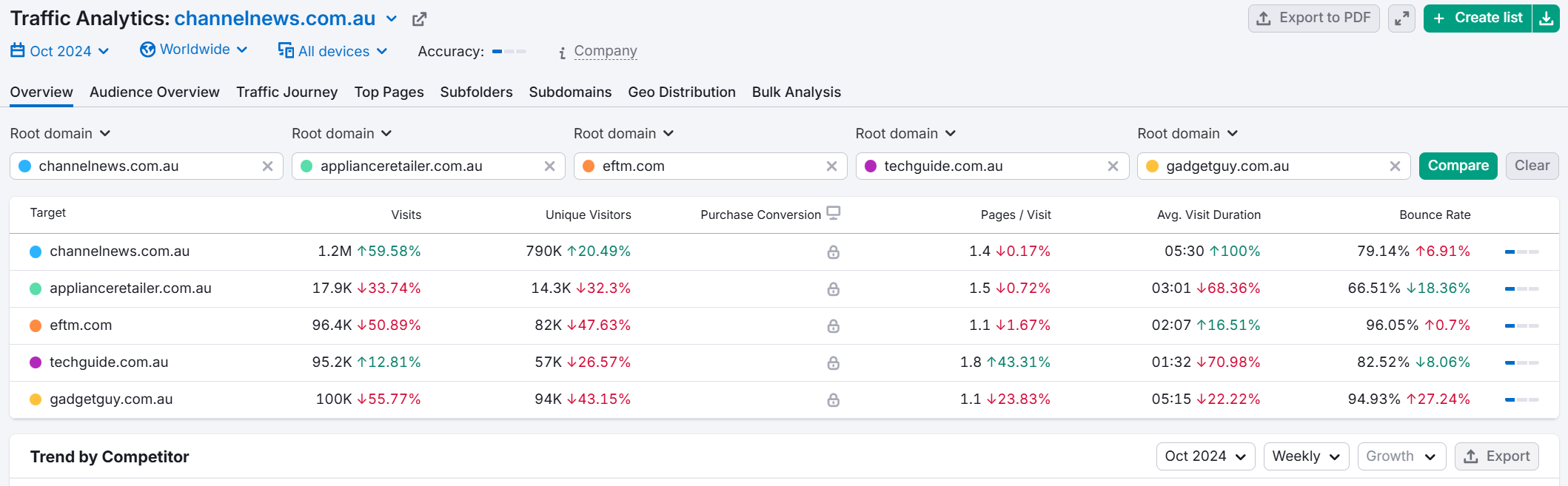The width and height of the screenshot is (1568, 486).
Task: Change the Weekly interval dropdown
Action: [1306, 456]
